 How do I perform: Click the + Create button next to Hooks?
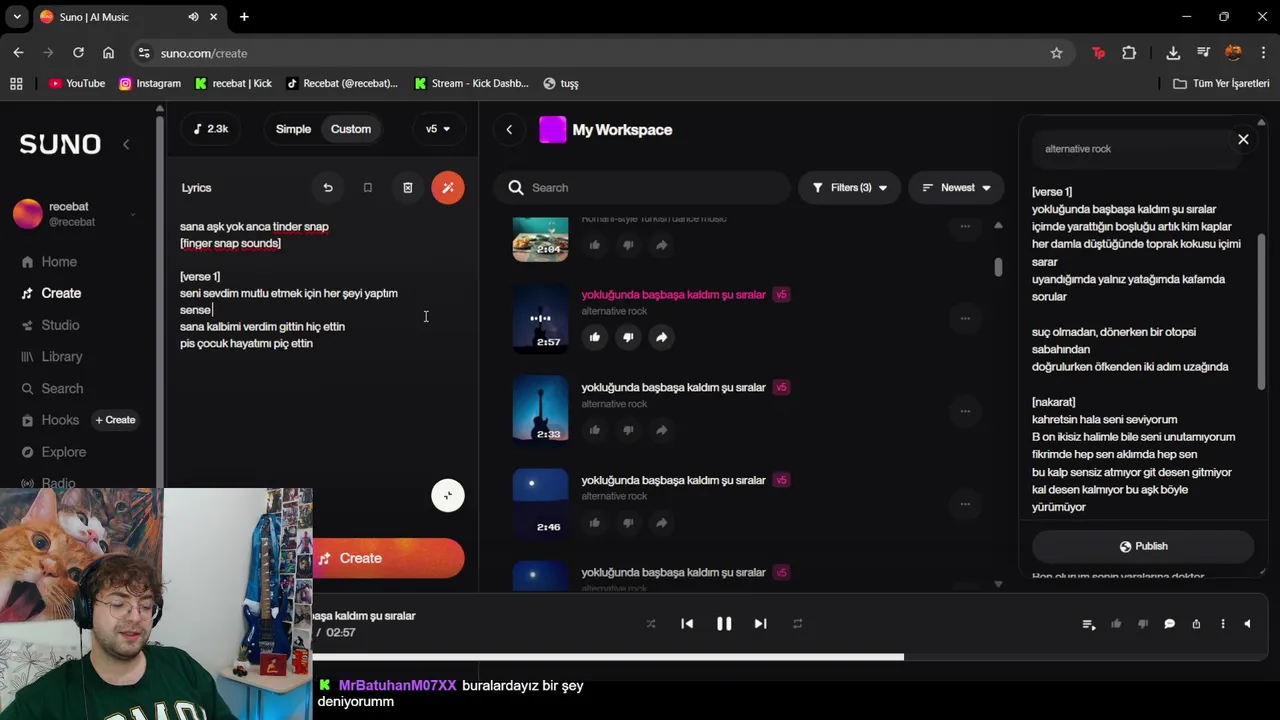[115, 420]
